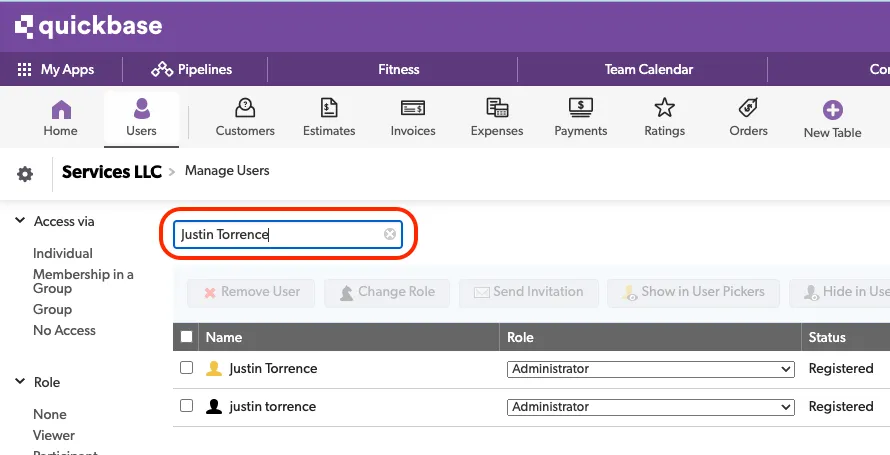Collapse the Access via section
The height and width of the screenshot is (455, 890).
pyautogui.click(x=20, y=221)
